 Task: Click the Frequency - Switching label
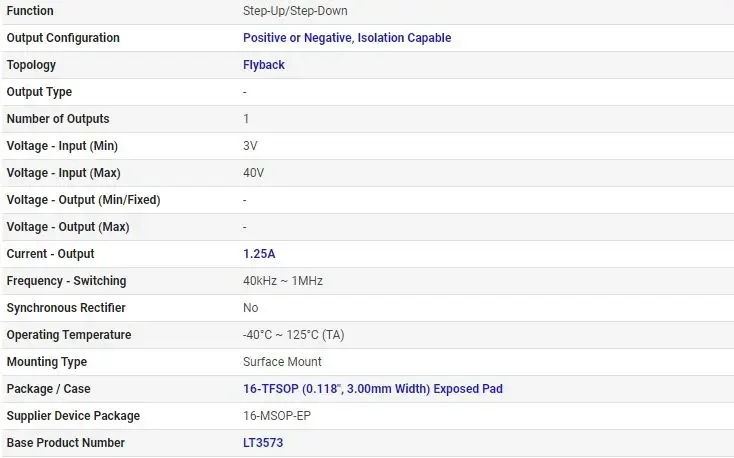coord(66,281)
